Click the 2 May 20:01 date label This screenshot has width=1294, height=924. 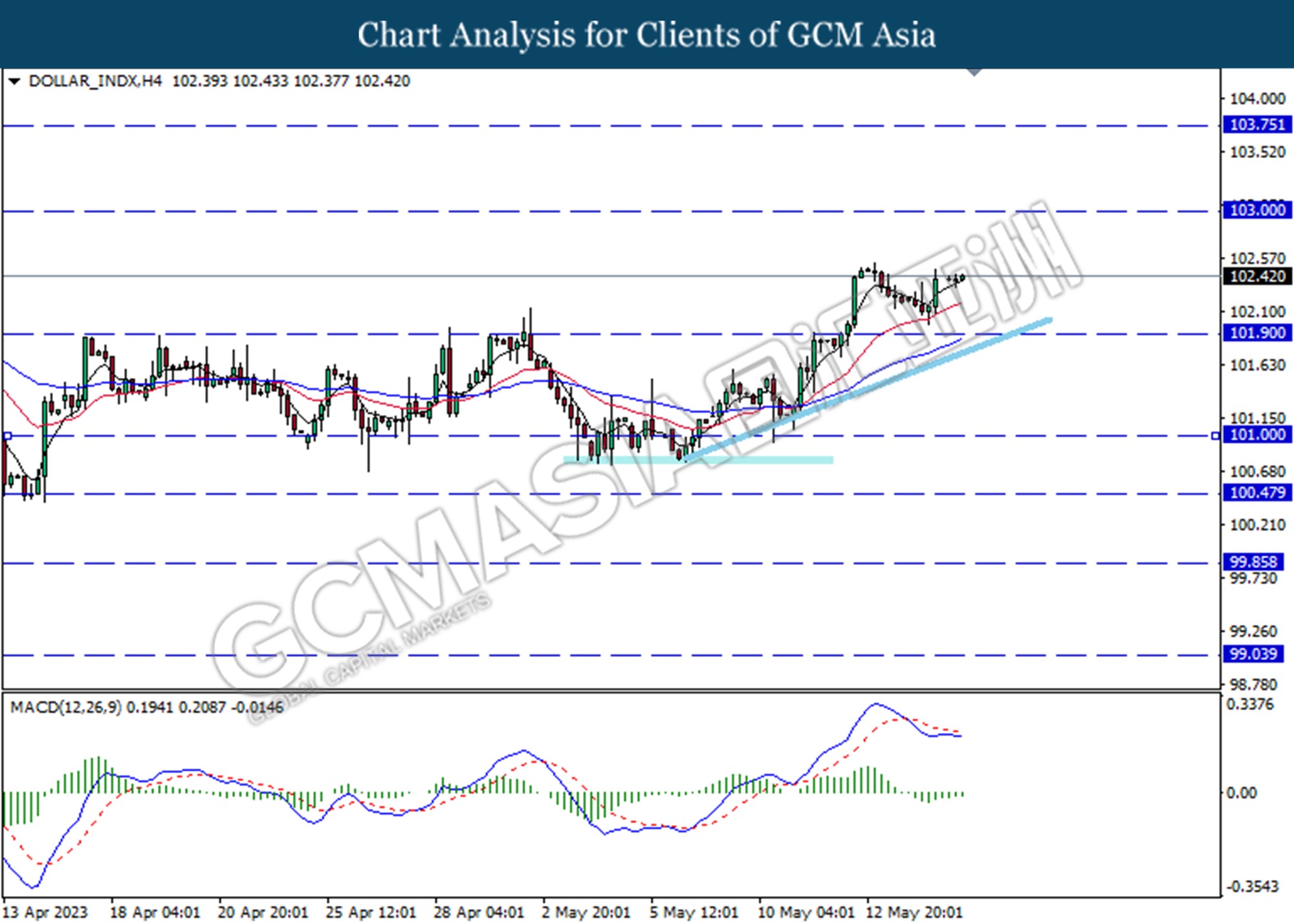tap(586, 912)
